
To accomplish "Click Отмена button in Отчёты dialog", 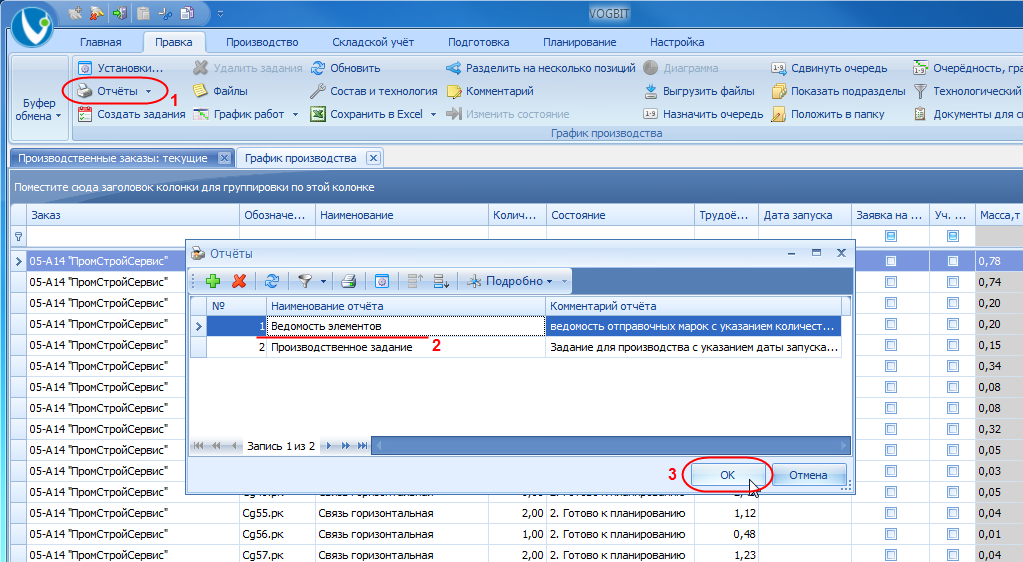I will click(808, 475).
